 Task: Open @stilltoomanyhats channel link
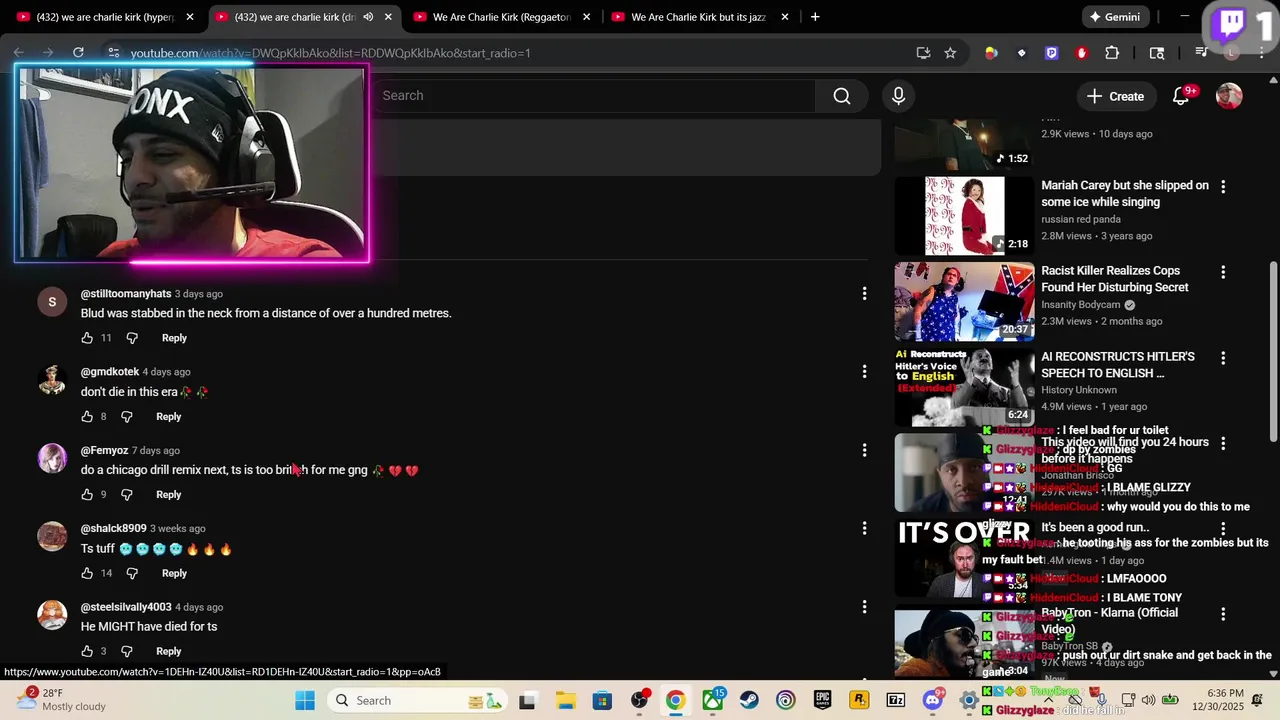point(126,294)
